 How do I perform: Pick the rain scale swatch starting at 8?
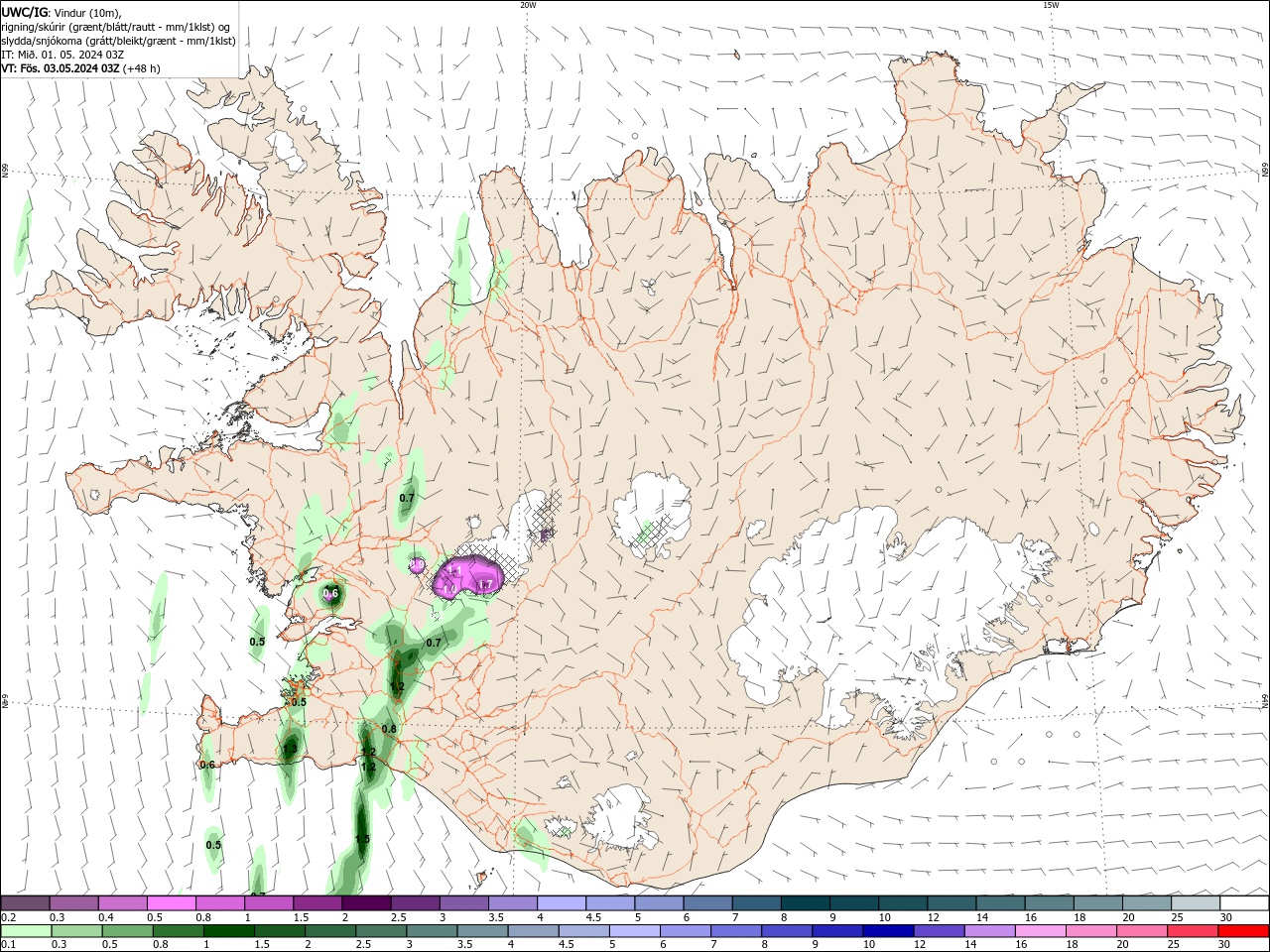click(787, 931)
